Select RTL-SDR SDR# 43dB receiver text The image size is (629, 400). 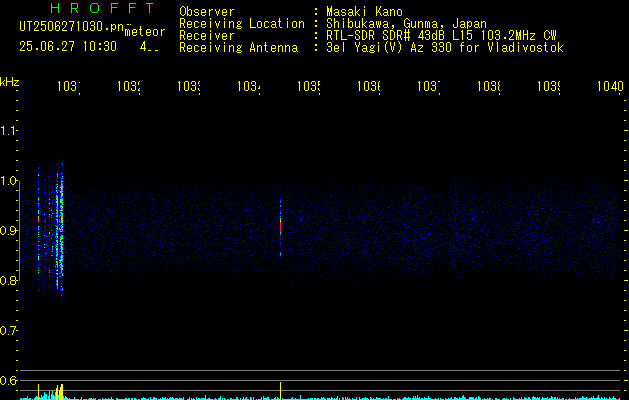pyautogui.click(x=441, y=36)
